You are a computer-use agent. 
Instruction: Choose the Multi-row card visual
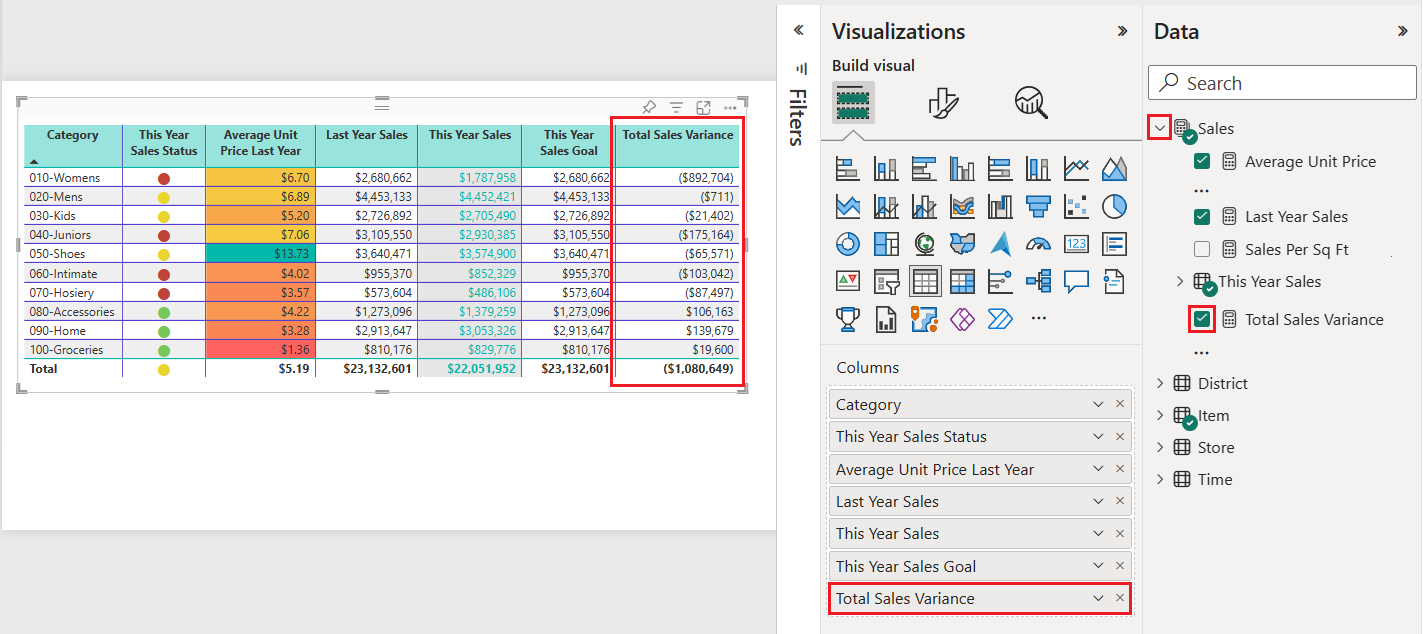click(1114, 244)
